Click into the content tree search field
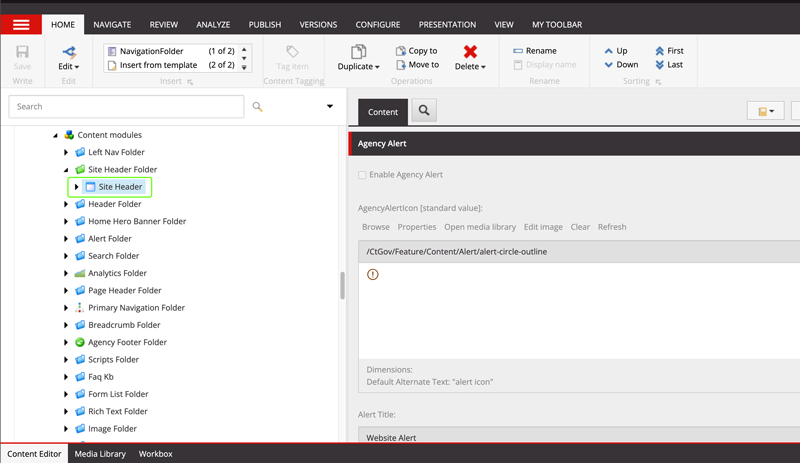 (x=126, y=106)
